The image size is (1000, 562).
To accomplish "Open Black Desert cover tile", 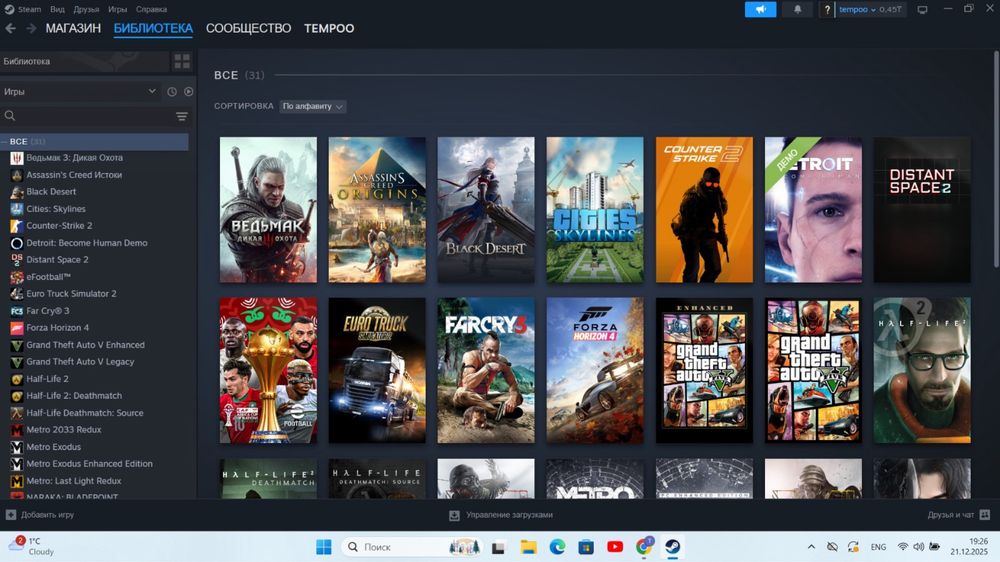I will [486, 210].
